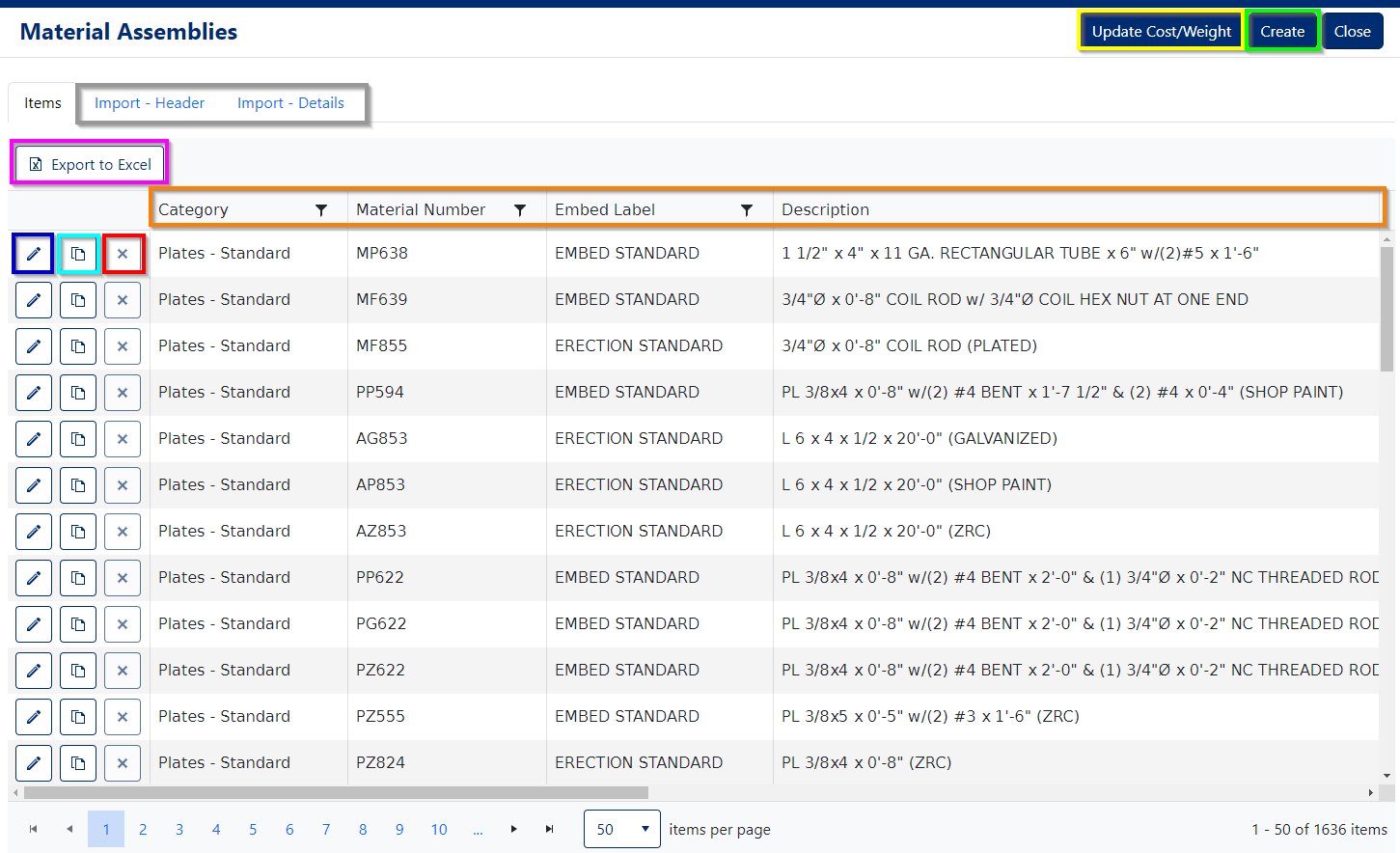Delete the MP638 assembly row

[x=123, y=254]
